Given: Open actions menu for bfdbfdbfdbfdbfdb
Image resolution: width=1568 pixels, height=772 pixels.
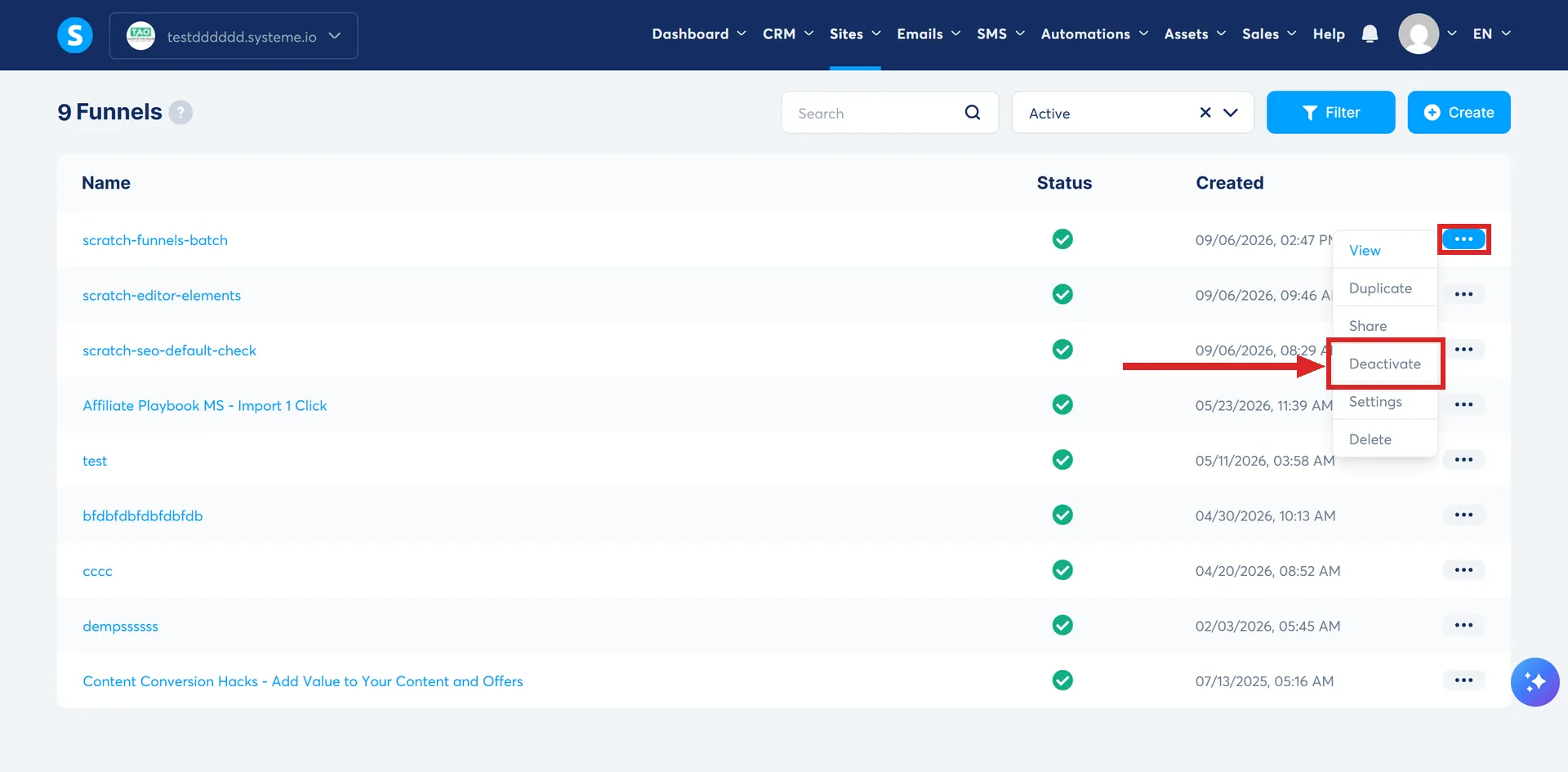Looking at the screenshot, I should tap(1463, 515).
